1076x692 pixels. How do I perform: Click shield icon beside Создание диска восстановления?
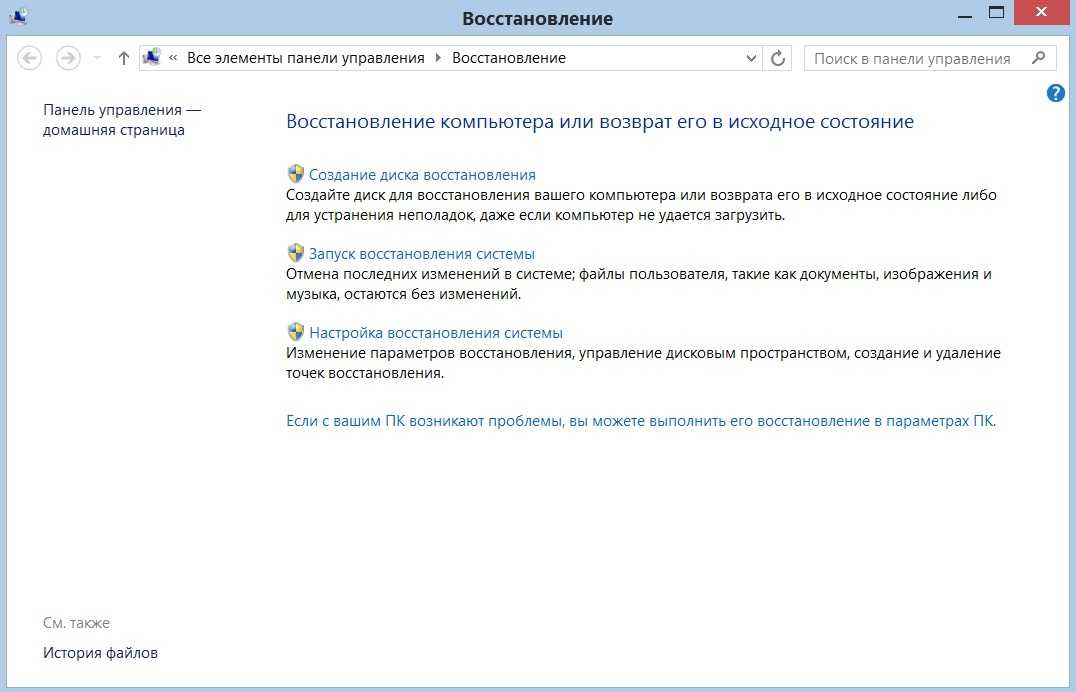pyautogui.click(x=295, y=174)
